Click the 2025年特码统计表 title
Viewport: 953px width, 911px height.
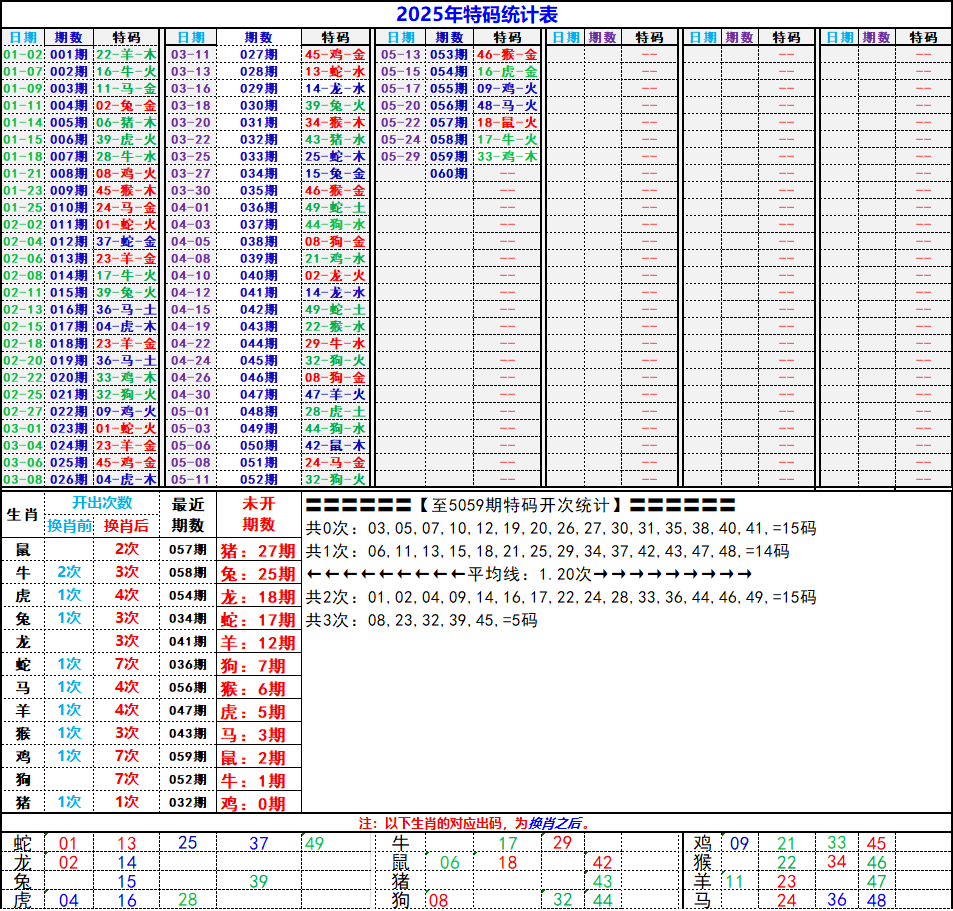click(477, 14)
